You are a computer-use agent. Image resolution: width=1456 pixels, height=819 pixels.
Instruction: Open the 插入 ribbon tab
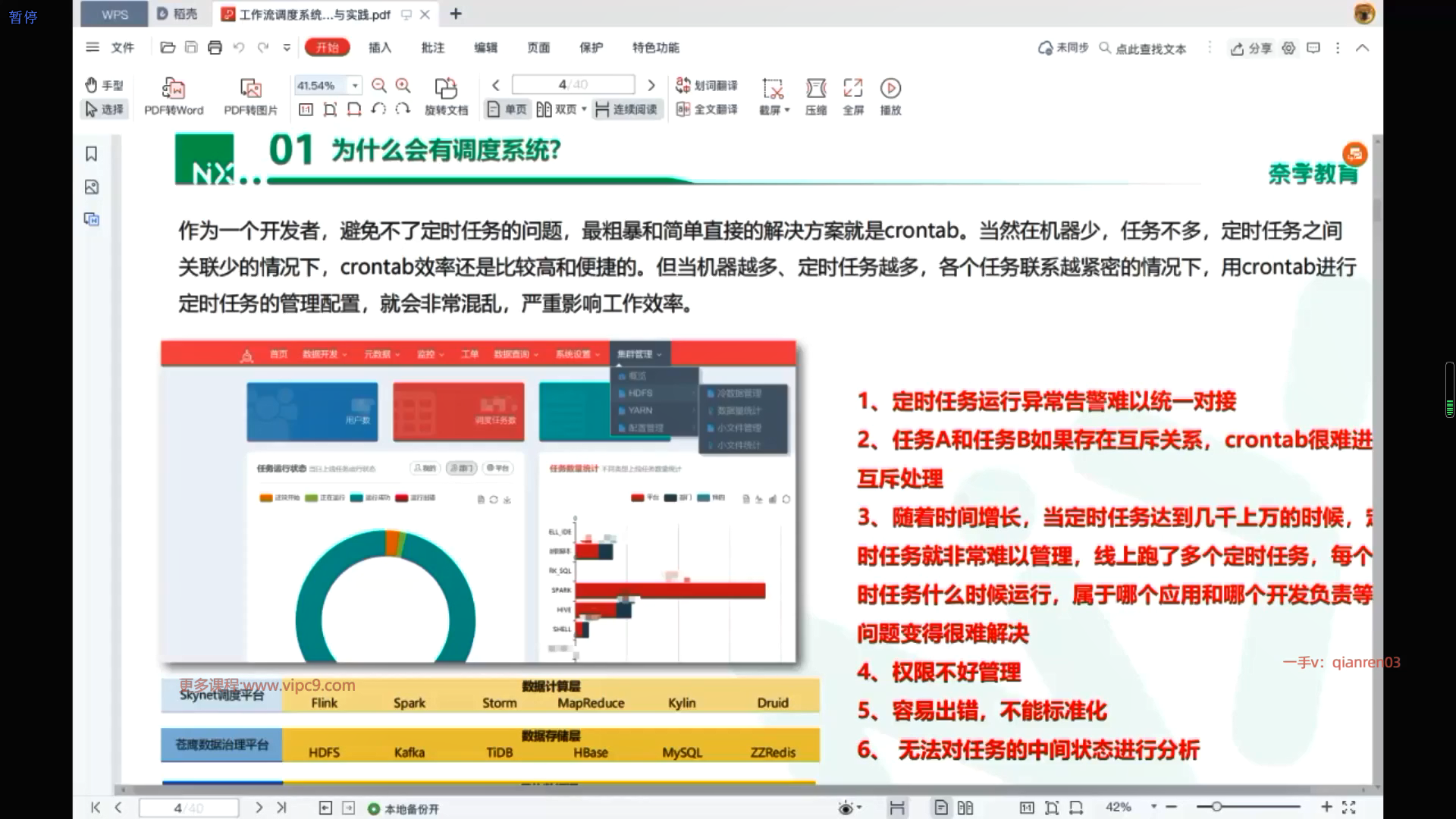tap(380, 48)
